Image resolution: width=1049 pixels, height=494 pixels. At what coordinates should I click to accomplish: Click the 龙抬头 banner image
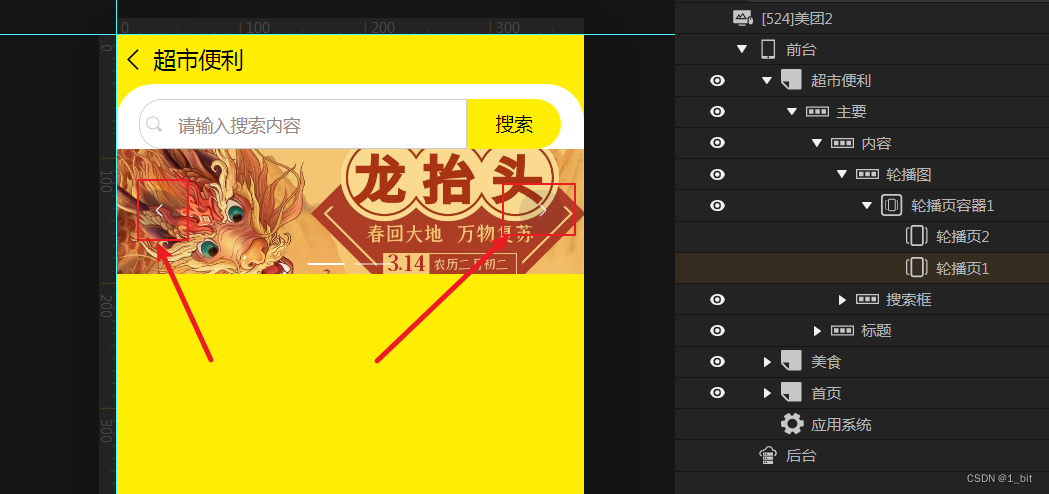tap(351, 212)
